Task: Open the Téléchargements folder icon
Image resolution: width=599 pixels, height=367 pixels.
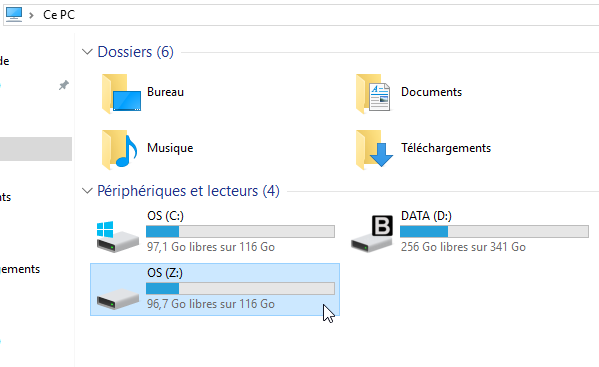Action: pyautogui.click(x=374, y=150)
